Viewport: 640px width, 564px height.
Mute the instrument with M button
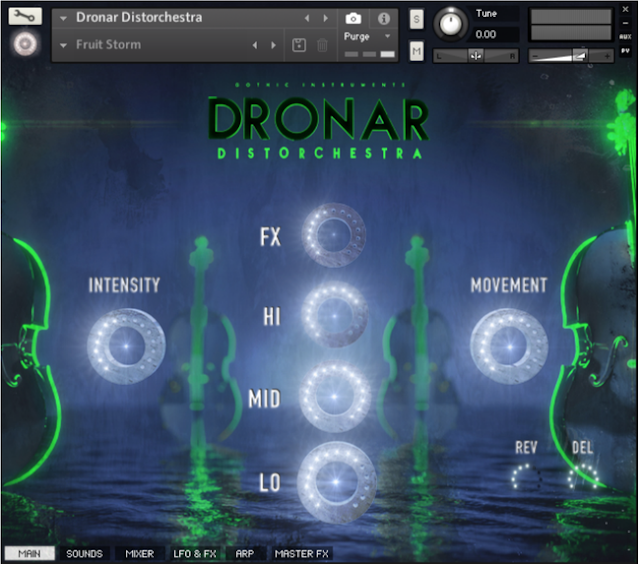coord(416,51)
